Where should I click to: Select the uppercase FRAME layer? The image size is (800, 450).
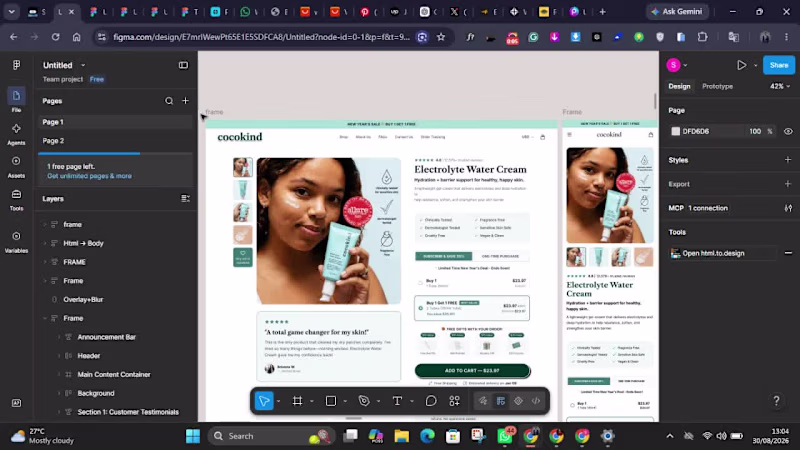[x=74, y=262]
